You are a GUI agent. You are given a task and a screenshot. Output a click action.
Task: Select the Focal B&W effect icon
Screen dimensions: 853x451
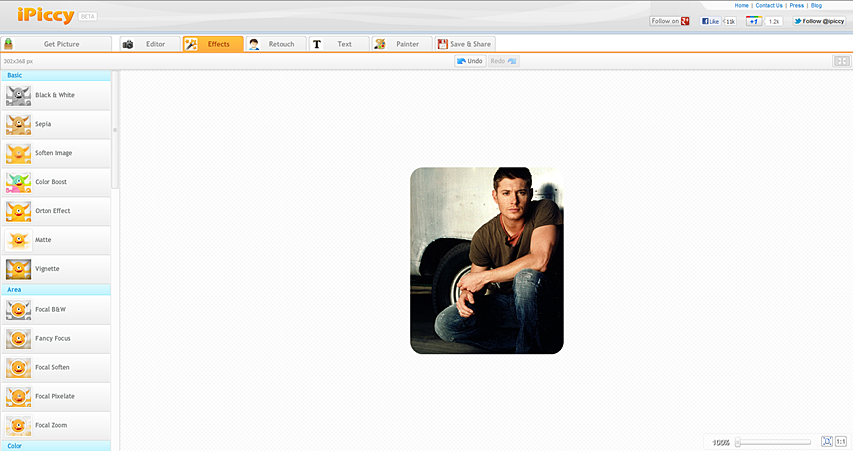point(18,310)
